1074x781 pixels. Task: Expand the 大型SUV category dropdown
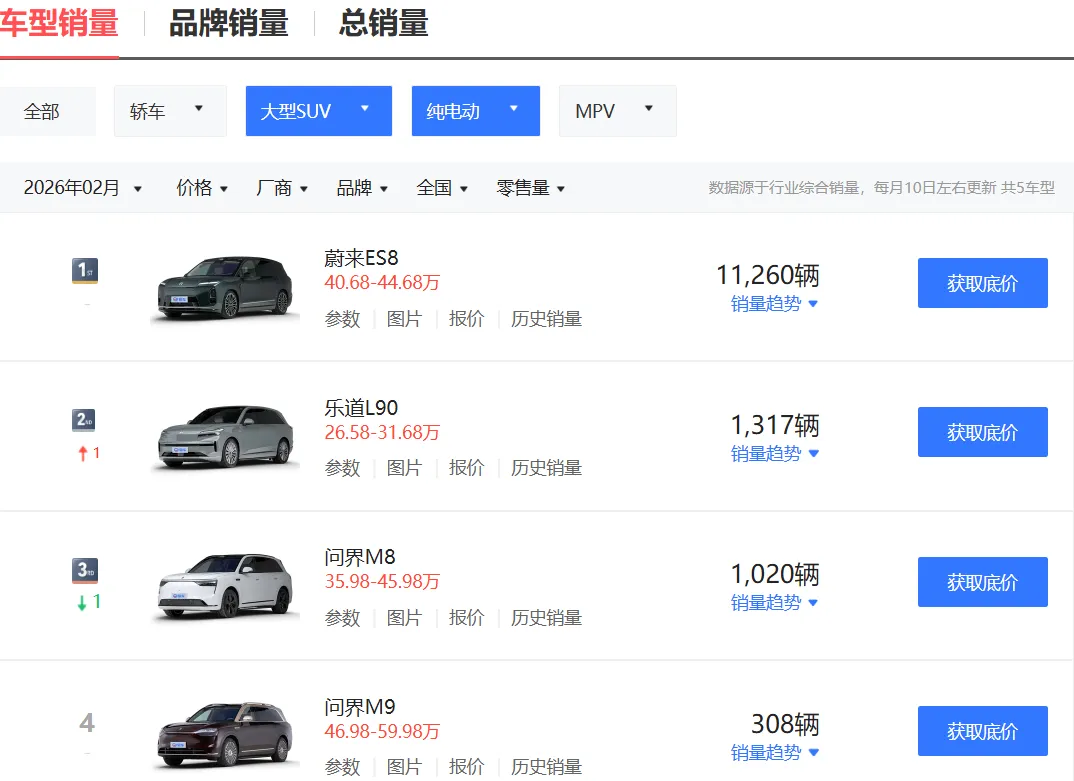[319, 111]
